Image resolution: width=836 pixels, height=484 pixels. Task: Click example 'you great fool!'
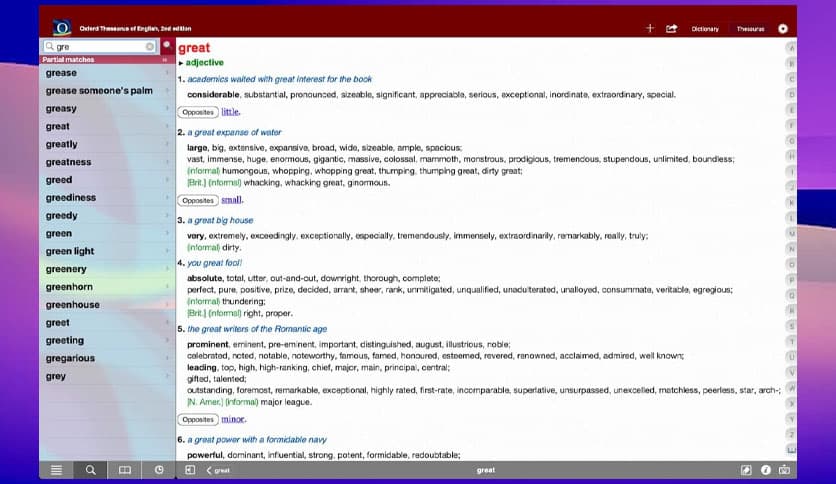point(214,263)
